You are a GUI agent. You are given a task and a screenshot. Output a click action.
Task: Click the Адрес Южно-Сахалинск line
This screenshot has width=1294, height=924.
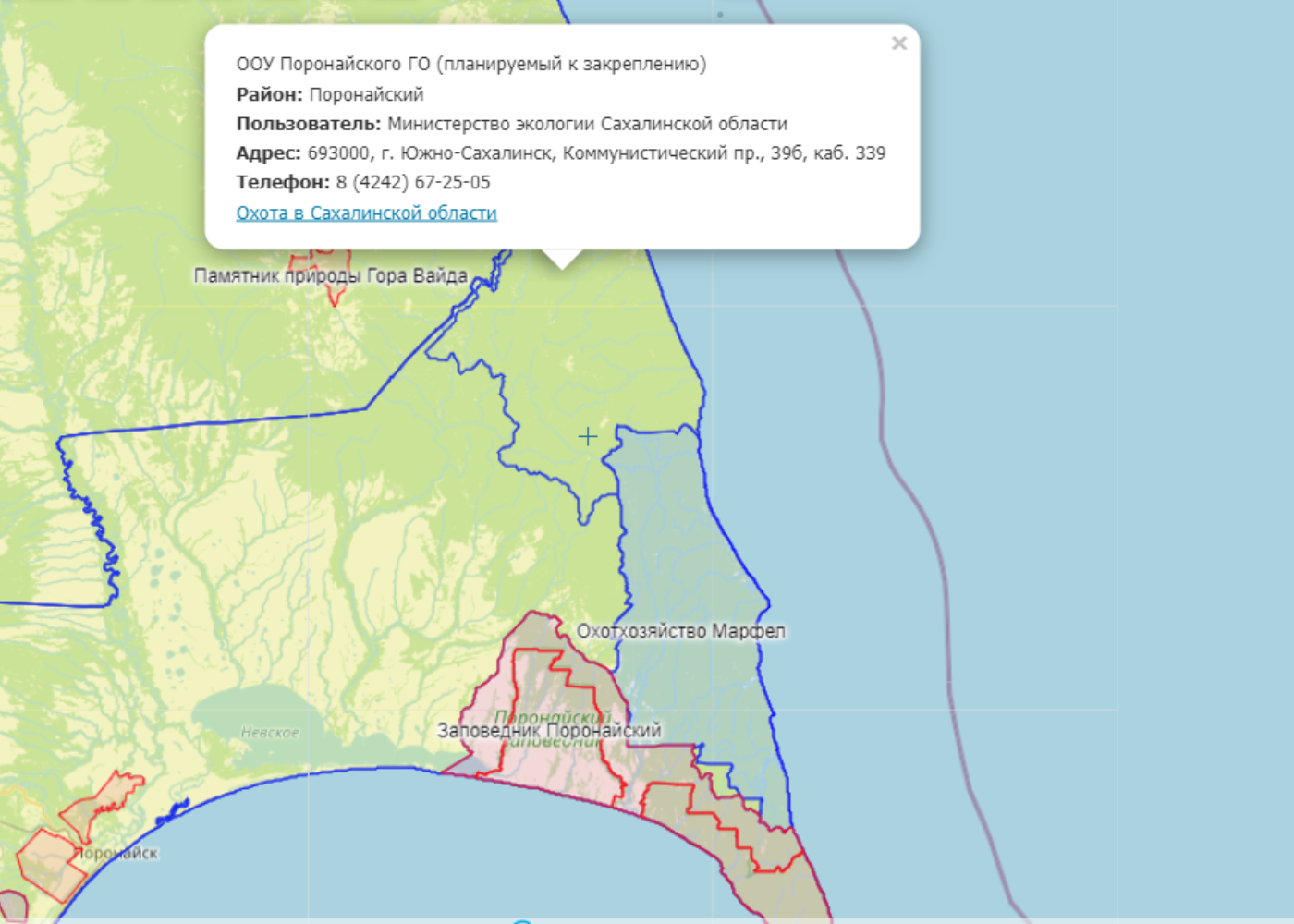[x=561, y=153]
